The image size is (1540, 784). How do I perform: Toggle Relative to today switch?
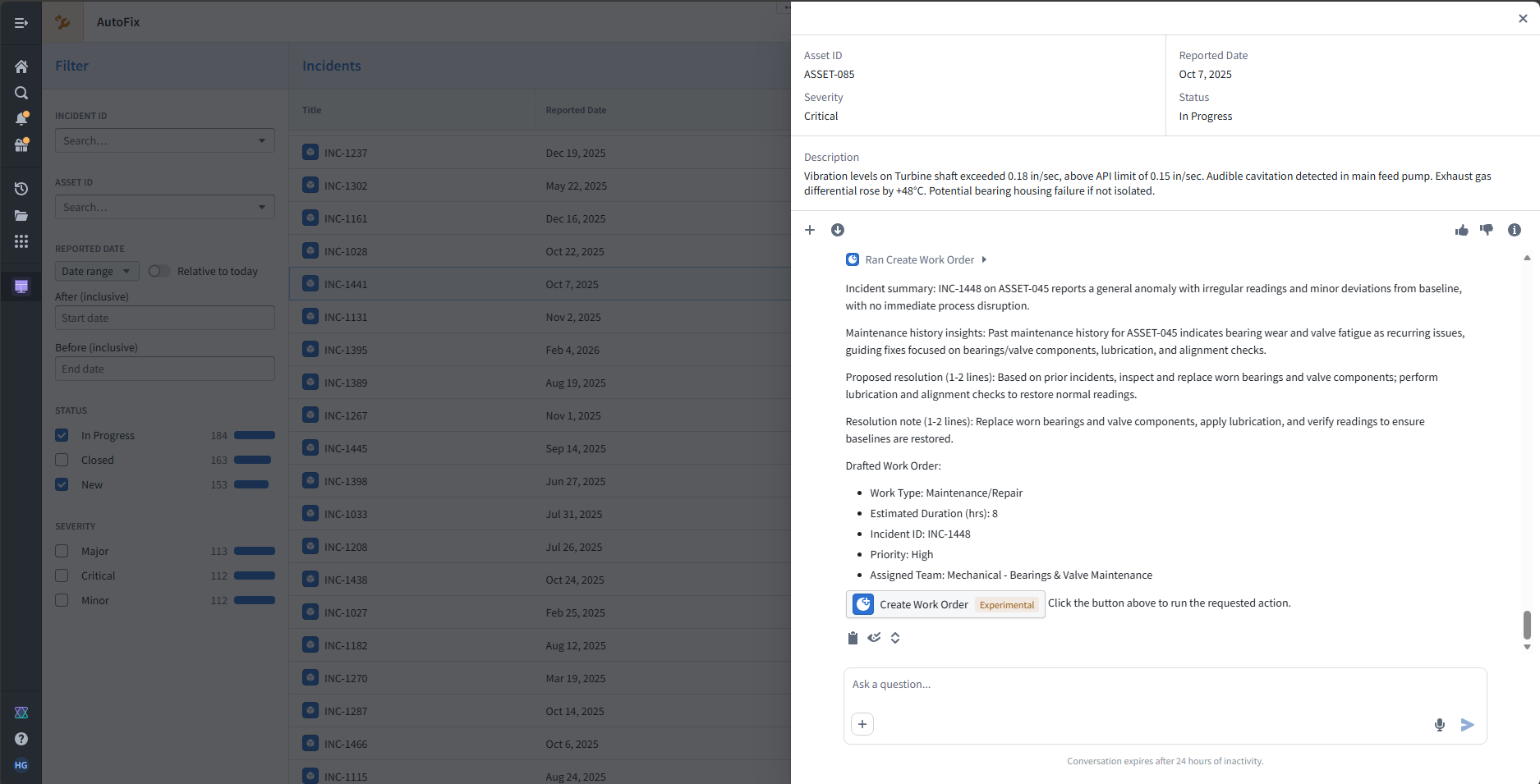[159, 271]
